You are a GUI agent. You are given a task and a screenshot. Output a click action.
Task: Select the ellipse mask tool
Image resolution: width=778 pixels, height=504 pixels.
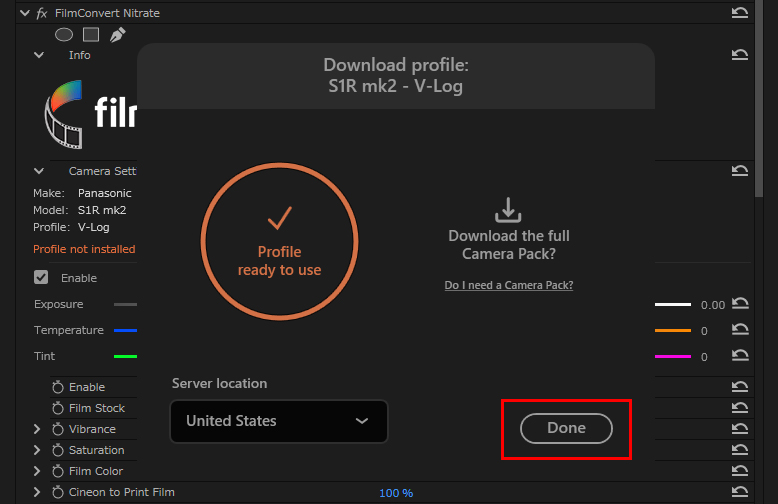coord(64,35)
